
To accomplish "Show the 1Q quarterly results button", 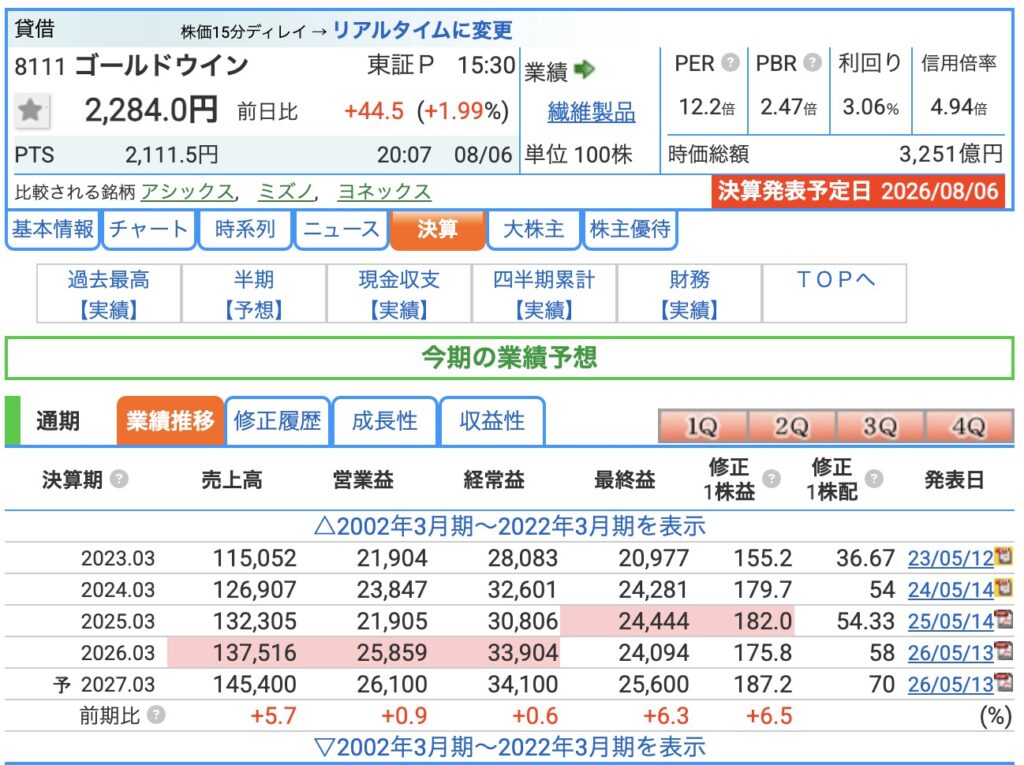I will pos(702,427).
